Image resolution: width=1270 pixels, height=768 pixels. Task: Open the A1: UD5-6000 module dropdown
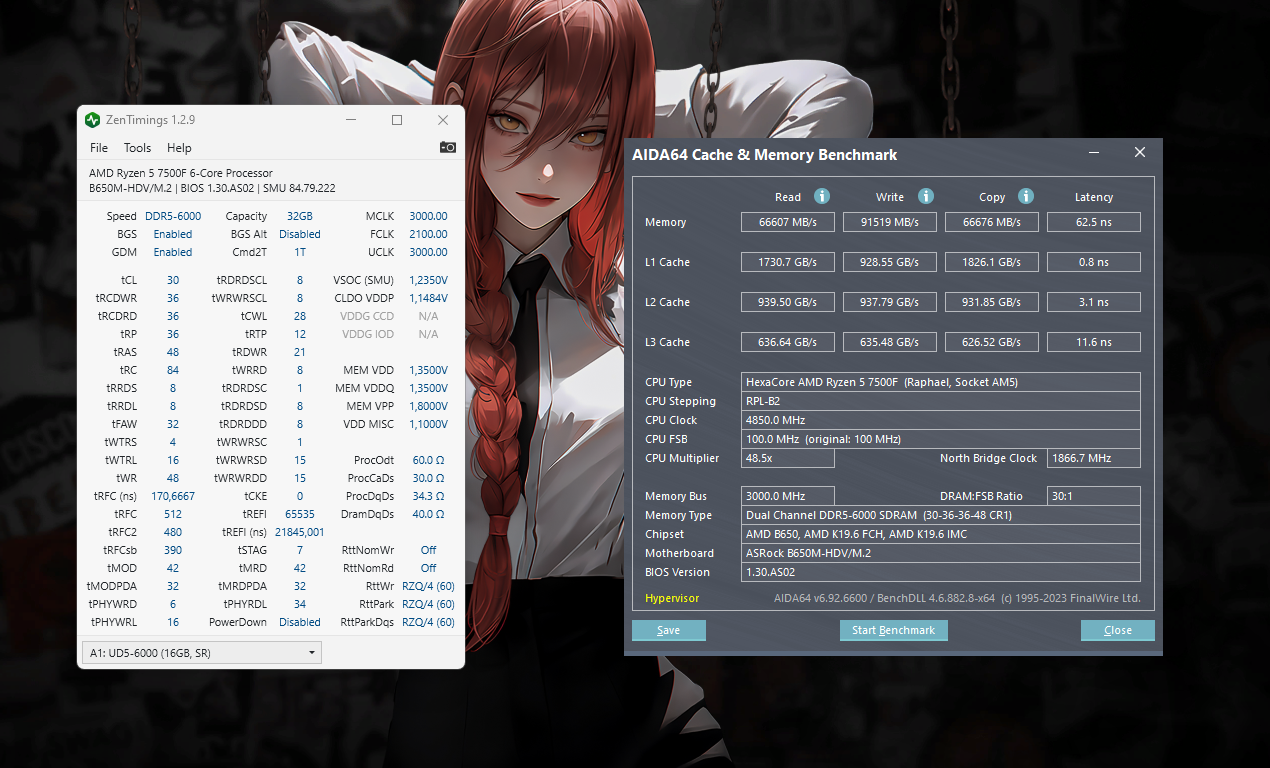coord(201,653)
